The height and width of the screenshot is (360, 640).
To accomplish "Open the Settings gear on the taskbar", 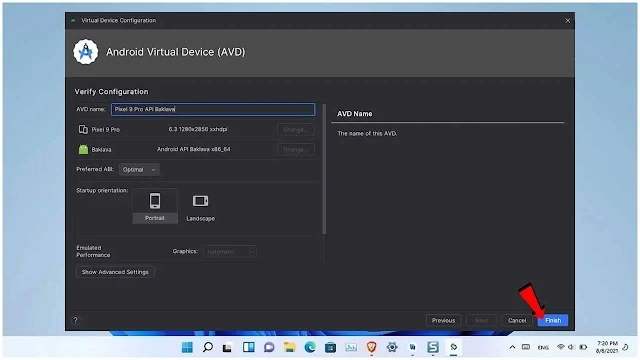I will 392,347.
